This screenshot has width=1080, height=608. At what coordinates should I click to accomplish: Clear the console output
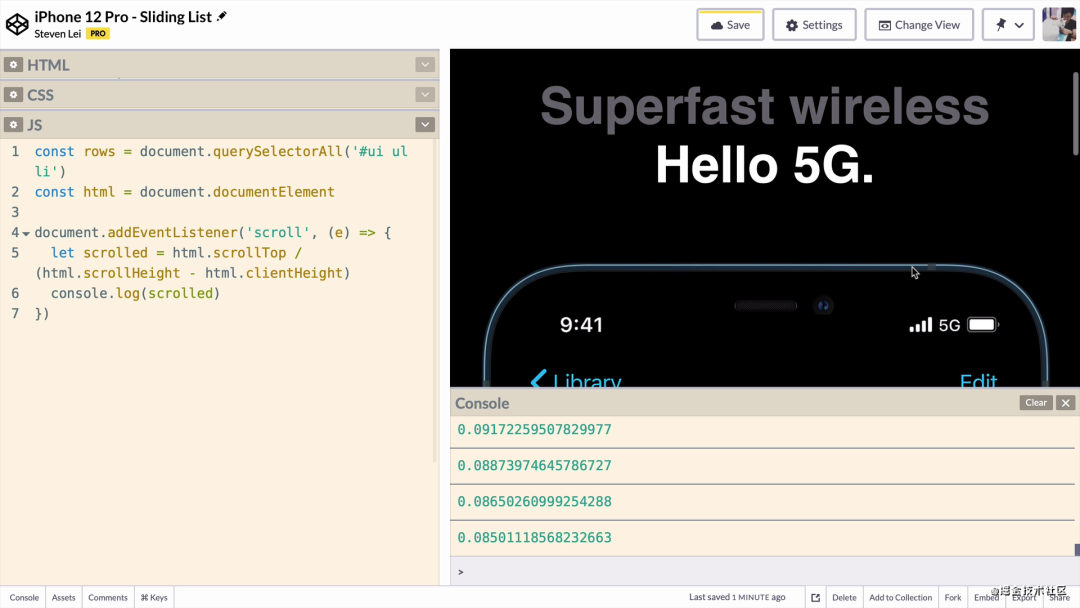tap(1035, 403)
